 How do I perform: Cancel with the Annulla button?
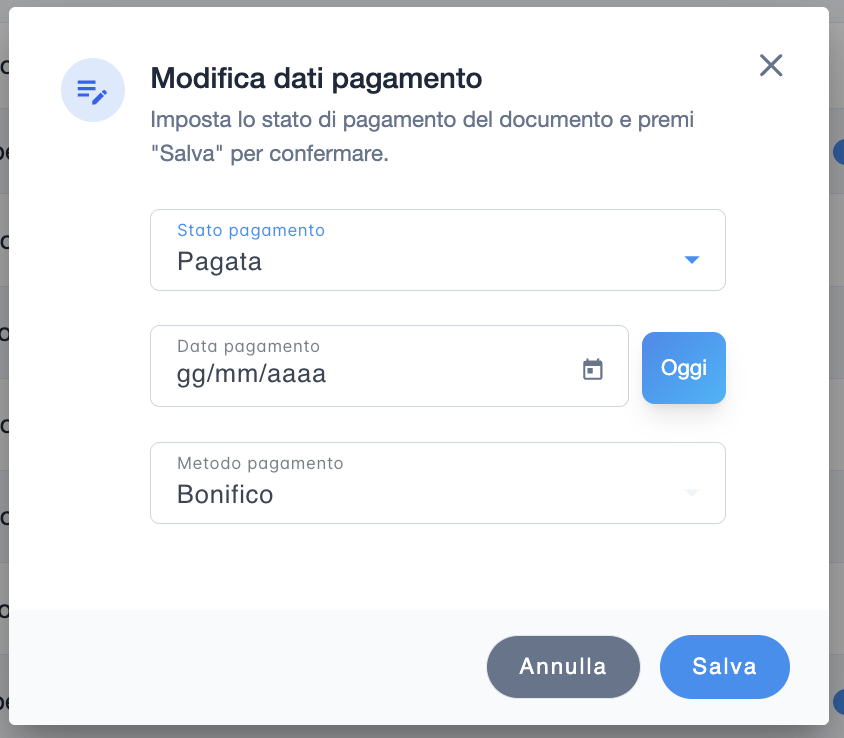point(563,666)
